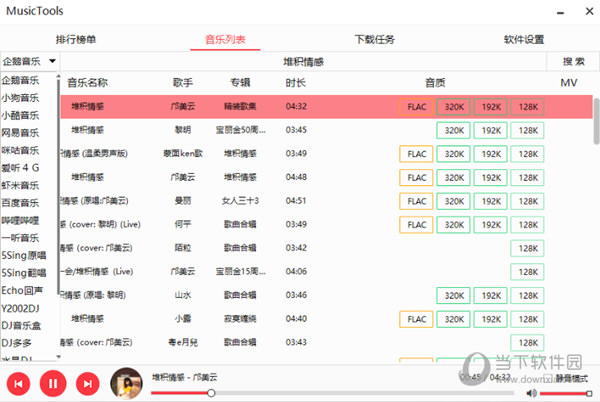
Task: Click the 歌手 column header
Action: click(183, 83)
